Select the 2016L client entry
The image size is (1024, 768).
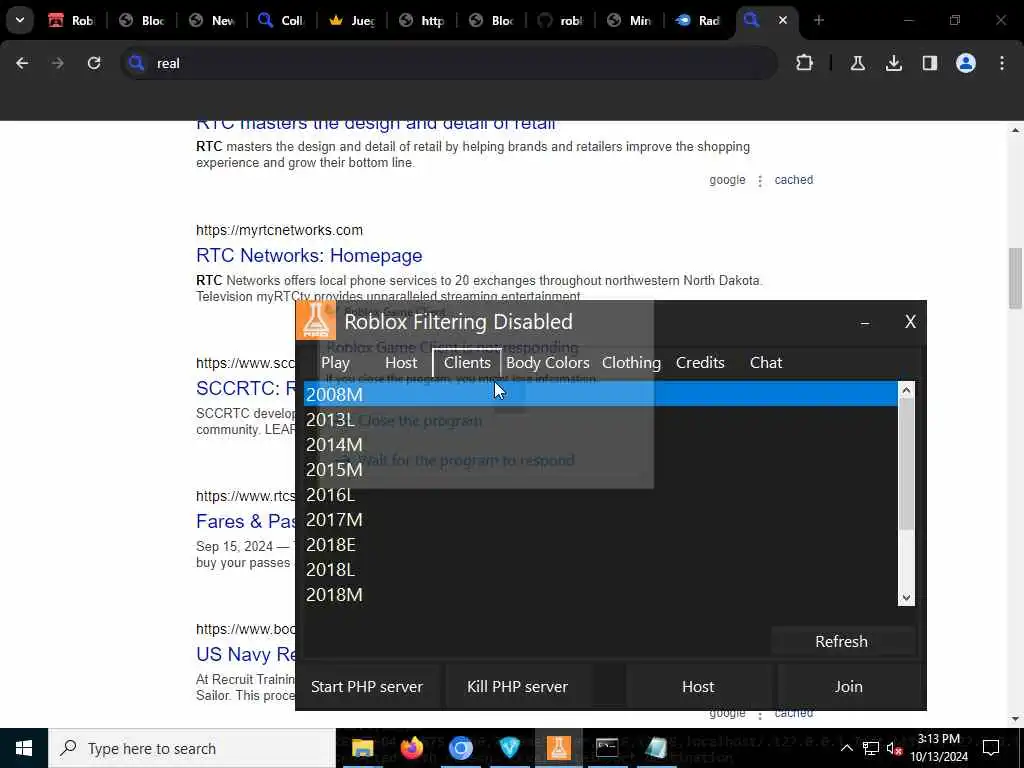tap(600, 495)
